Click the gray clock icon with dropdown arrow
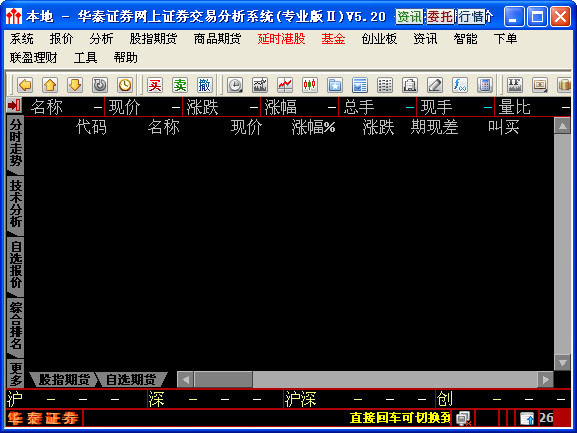 235,85
